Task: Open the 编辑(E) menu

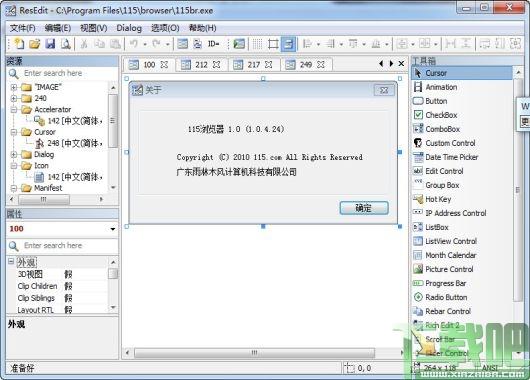Action: click(x=58, y=28)
